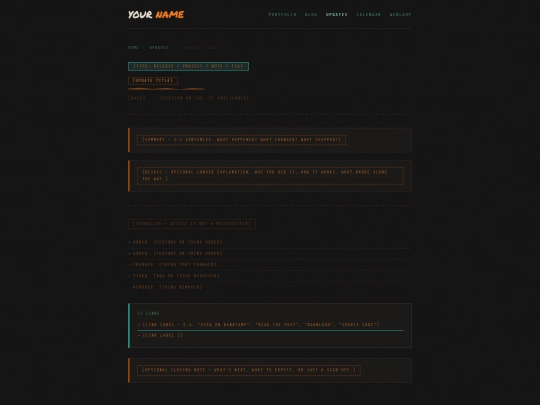
Task: Open the Portfolio nav link
Action: coord(282,14)
